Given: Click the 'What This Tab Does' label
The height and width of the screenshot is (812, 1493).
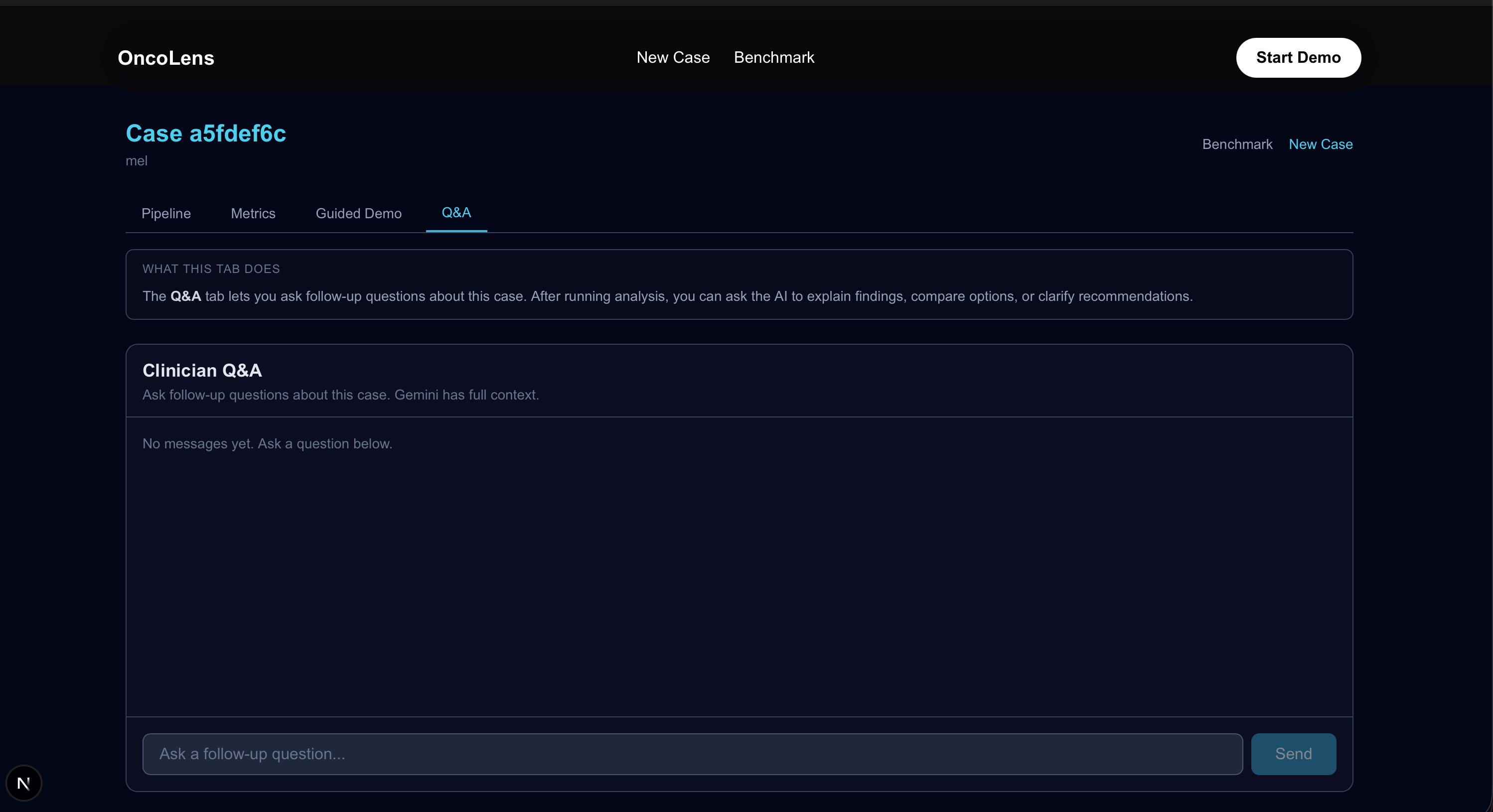Looking at the screenshot, I should click(x=211, y=269).
